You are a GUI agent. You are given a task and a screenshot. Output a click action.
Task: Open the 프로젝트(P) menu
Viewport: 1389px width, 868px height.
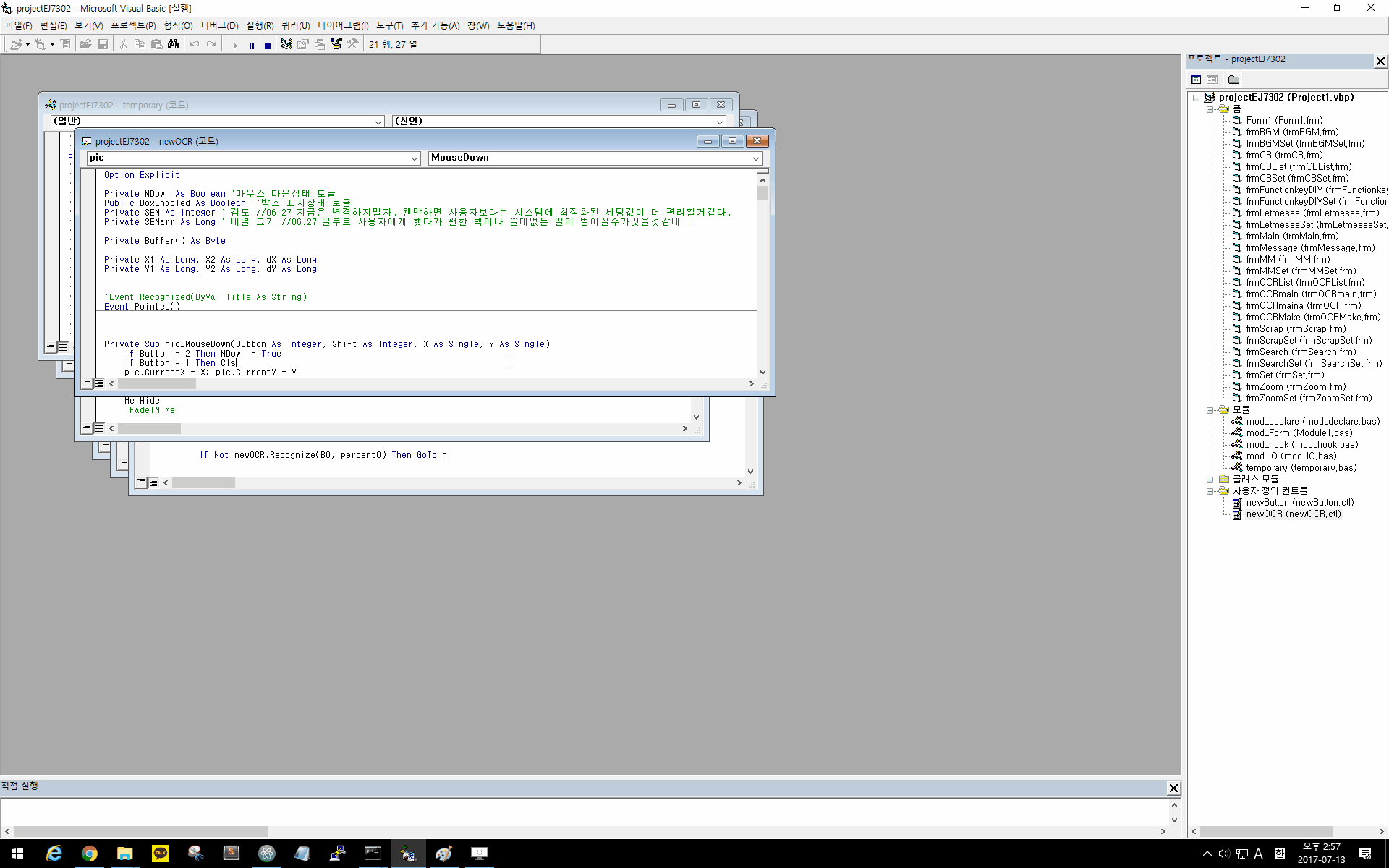pos(133,26)
